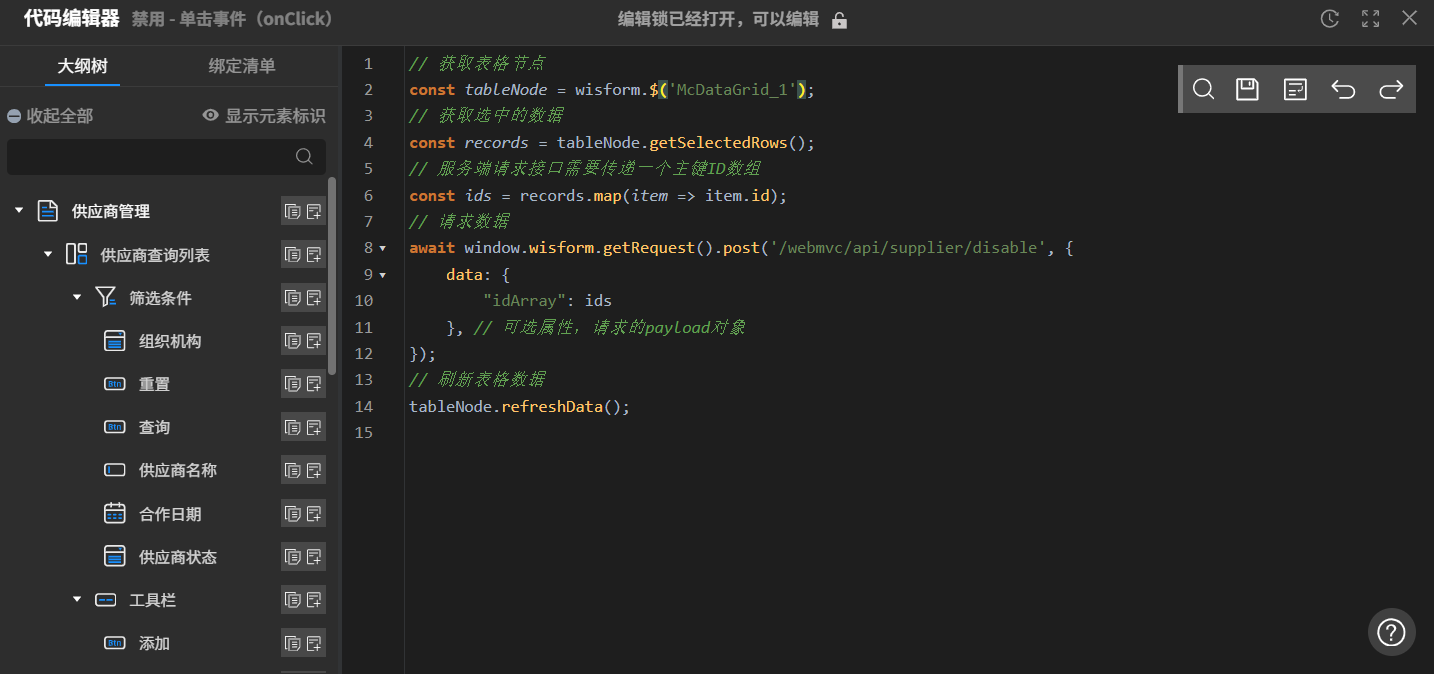
Task: Undo the last edit using the undo arrow
Action: 1343,89
